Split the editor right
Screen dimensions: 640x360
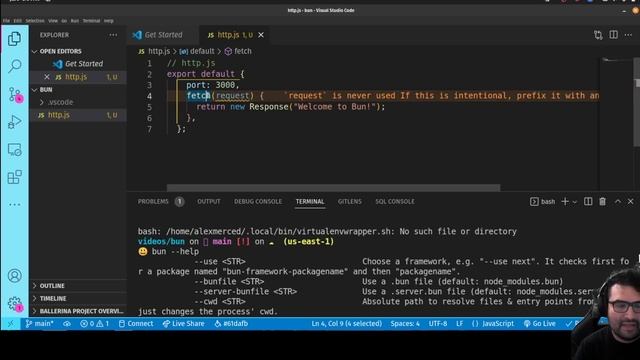(x=613, y=35)
